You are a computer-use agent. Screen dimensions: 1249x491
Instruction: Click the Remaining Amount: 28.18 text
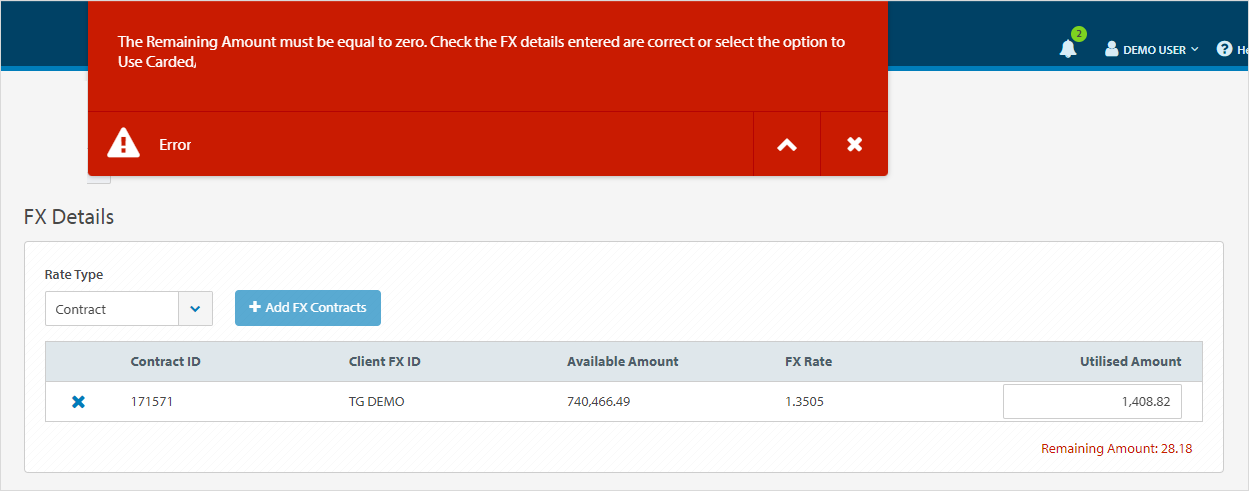[1116, 449]
